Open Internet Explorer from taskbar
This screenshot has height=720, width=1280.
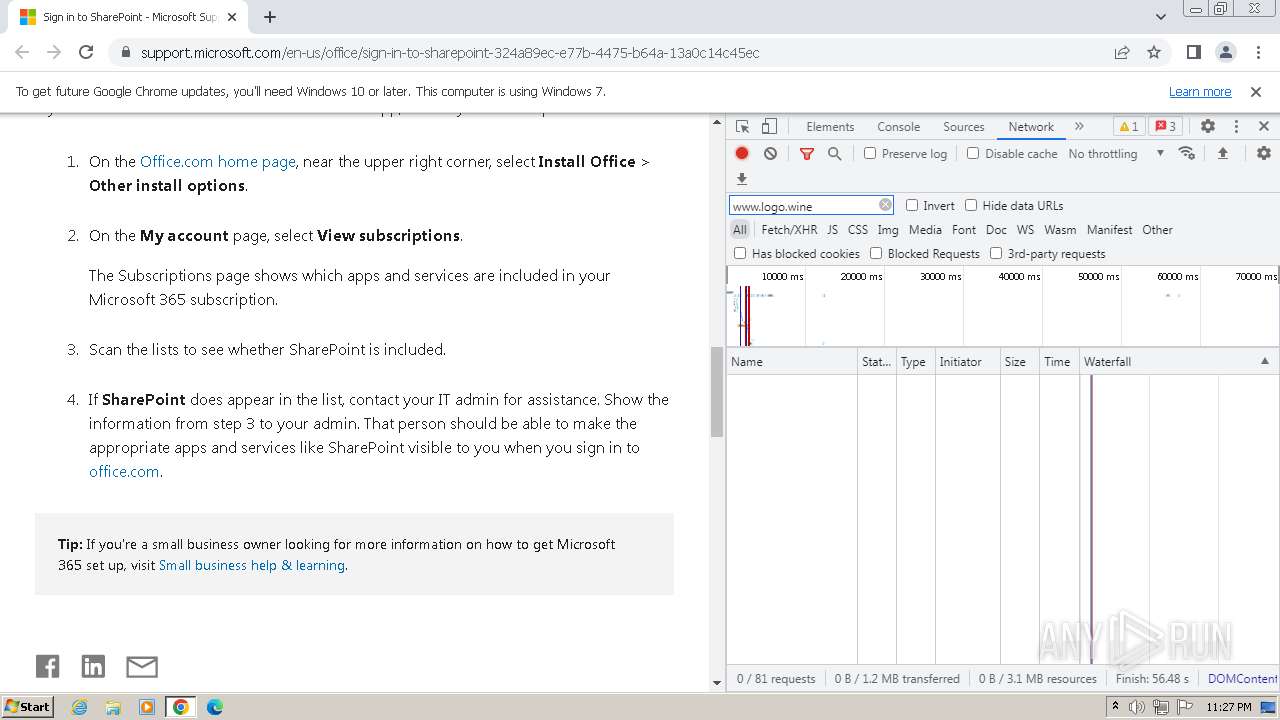[x=80, y=707]
